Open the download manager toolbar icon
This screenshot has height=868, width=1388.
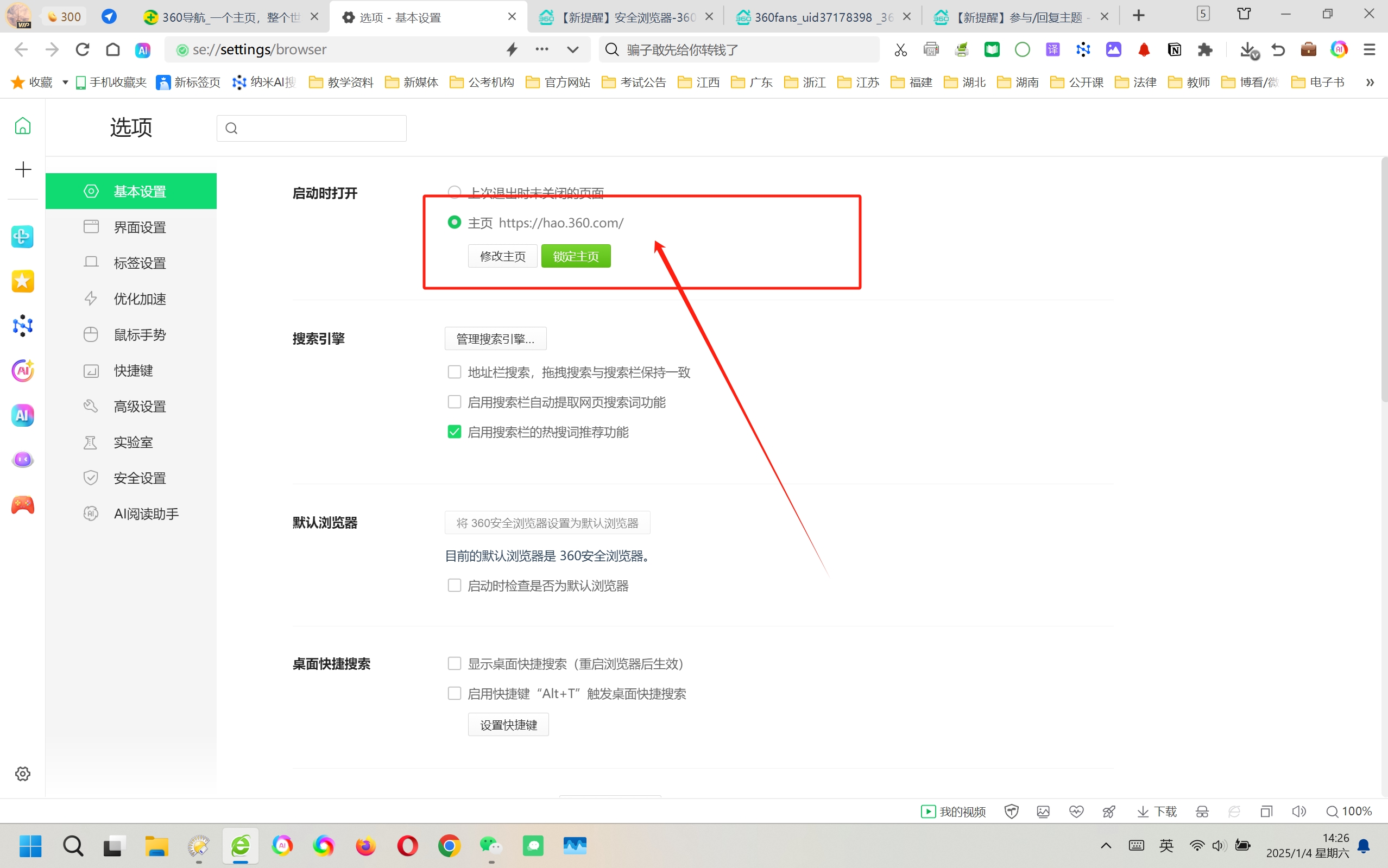tap(1248, 50)
